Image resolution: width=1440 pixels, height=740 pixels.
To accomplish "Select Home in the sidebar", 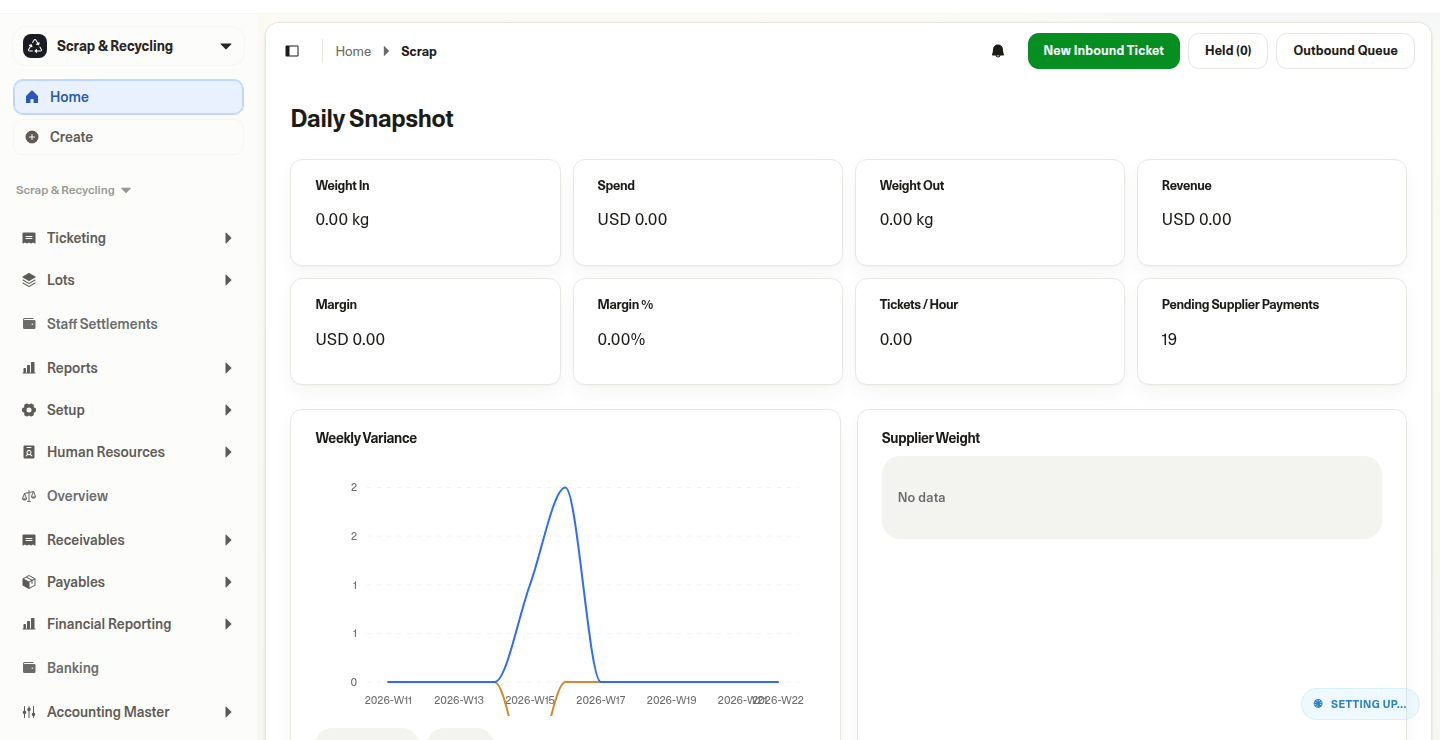I will (128, 97).
